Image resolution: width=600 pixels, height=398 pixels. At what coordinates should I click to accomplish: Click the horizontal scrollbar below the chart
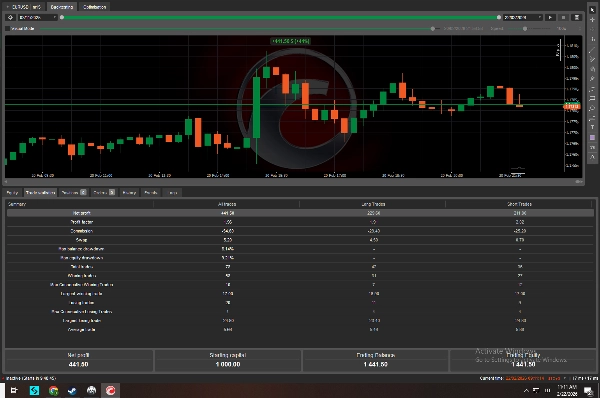294,181
